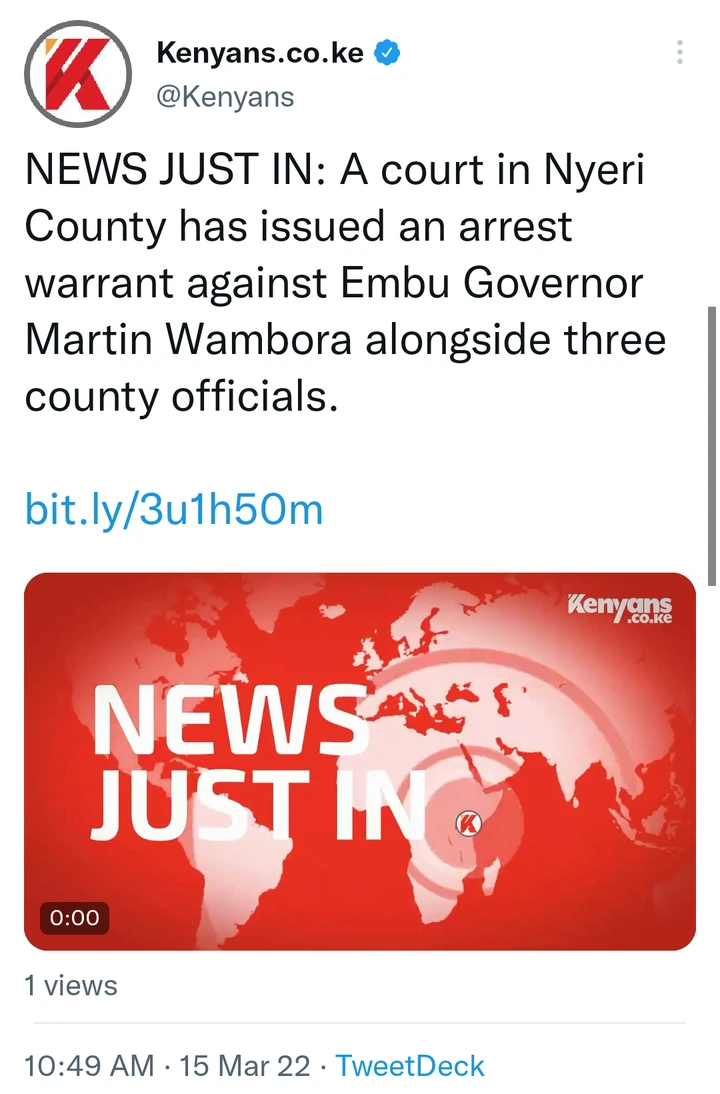Click the page scrollbar thumb
Image resolution: width=720 pixels, height=1094 pixels.
tap(712, 446)
